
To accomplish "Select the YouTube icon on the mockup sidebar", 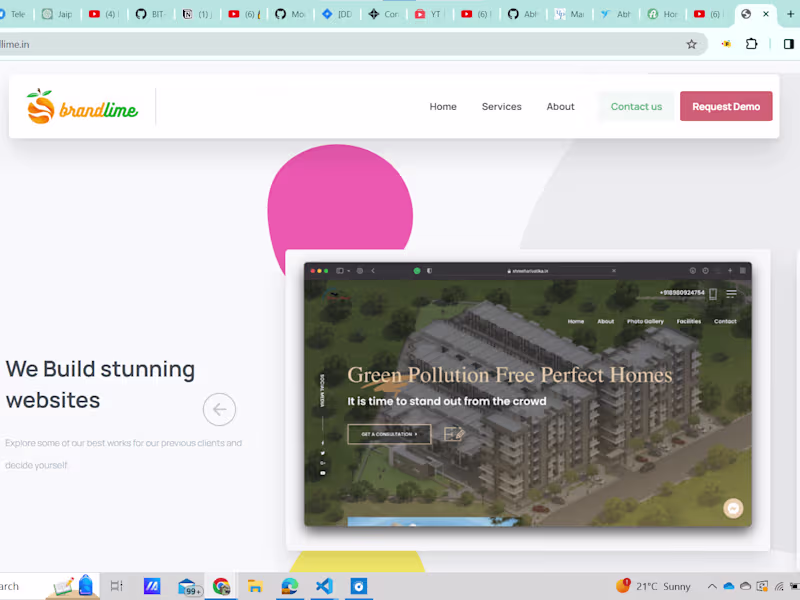I will click(322, 473).
